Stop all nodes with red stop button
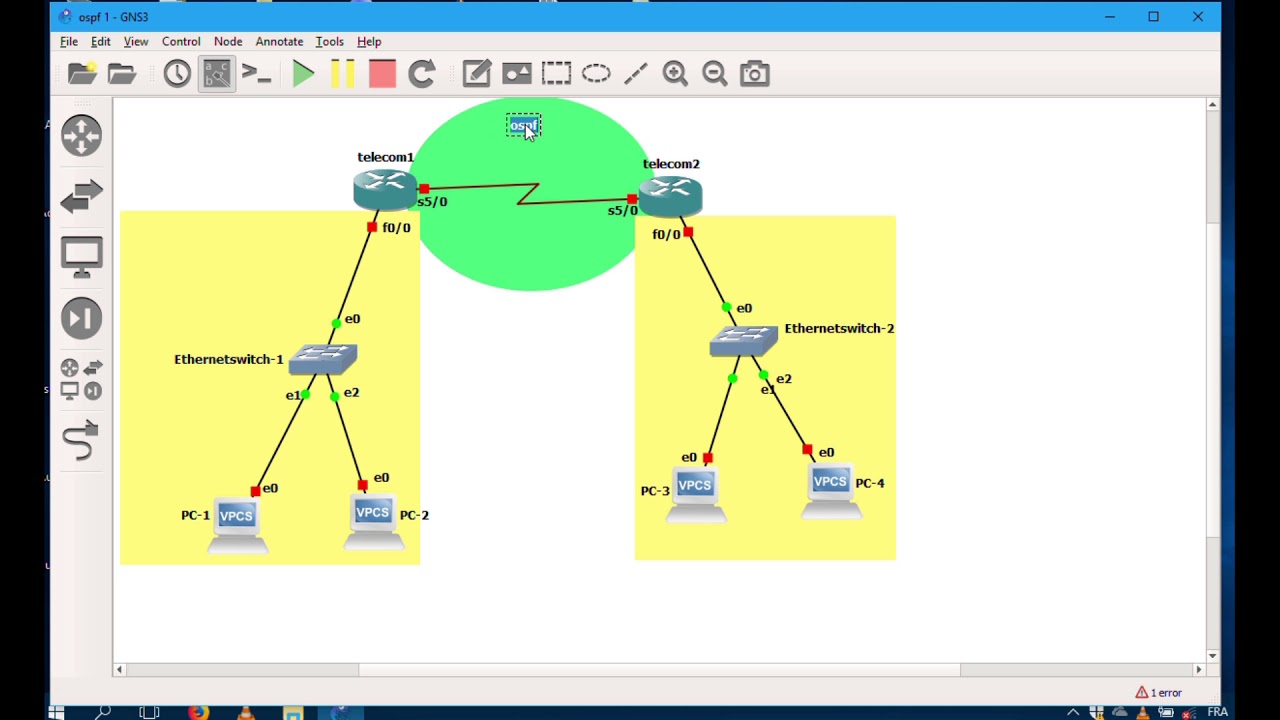 click(x=382, y=73)
